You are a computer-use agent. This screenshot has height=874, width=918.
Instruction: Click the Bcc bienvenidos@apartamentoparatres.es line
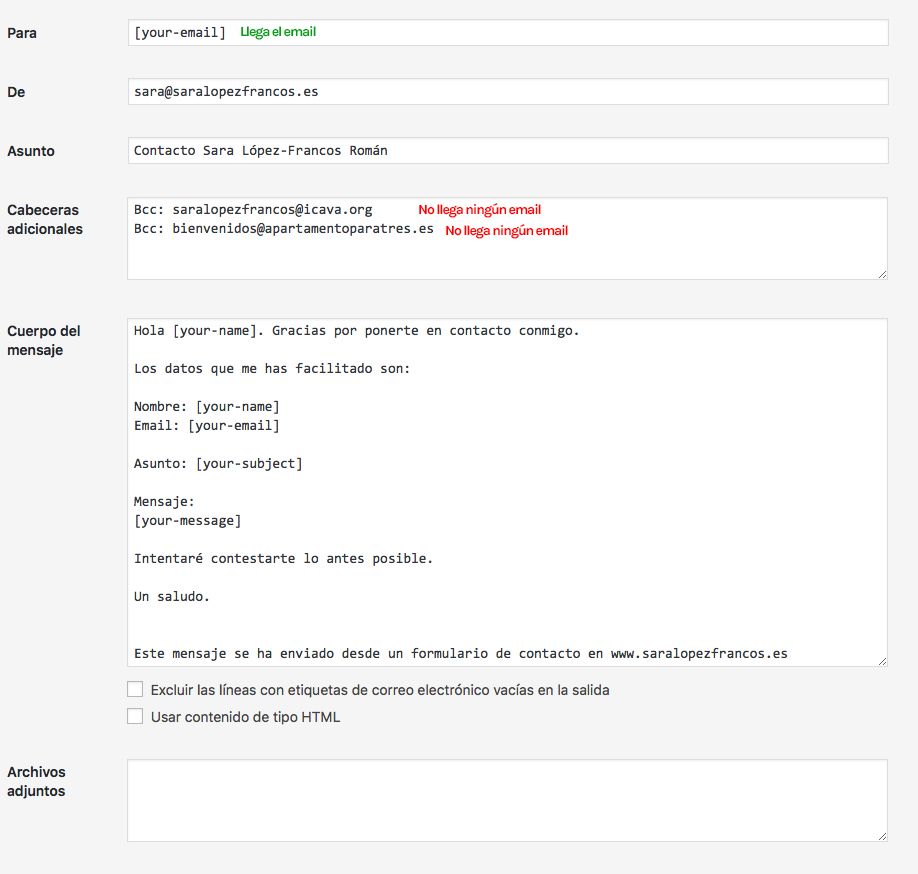(283, 229)
